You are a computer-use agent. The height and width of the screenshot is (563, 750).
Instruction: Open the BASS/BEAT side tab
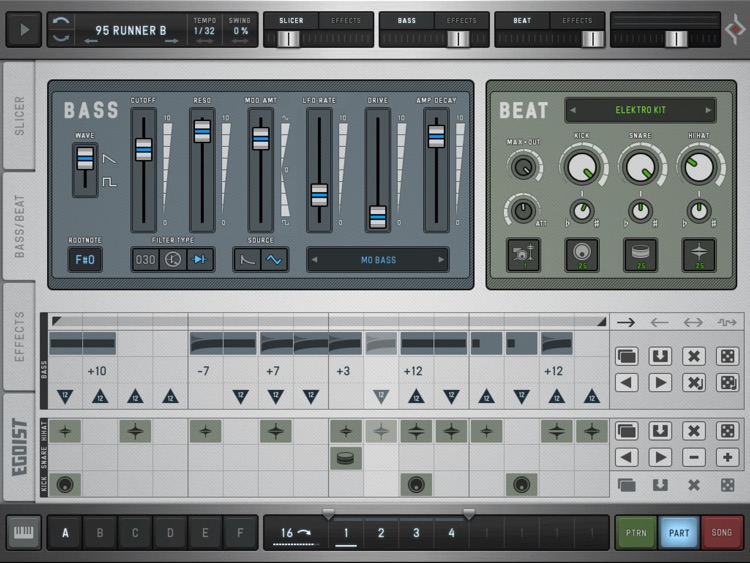tap(19, 226)
